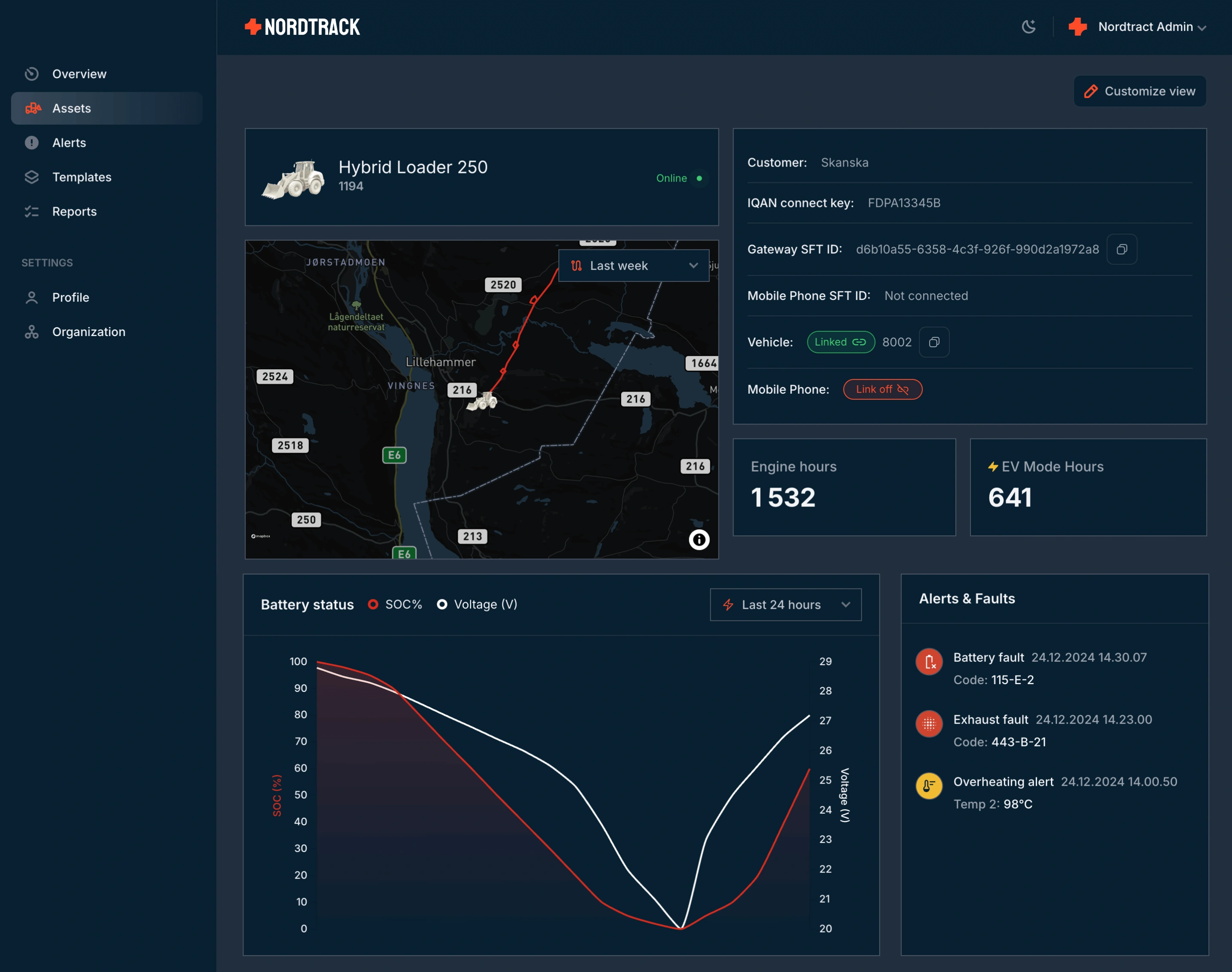Image resolution: width=1232 pixels, height=972 pixels.
Task: Toggle dark mode moon icon
Action: 1029,27
